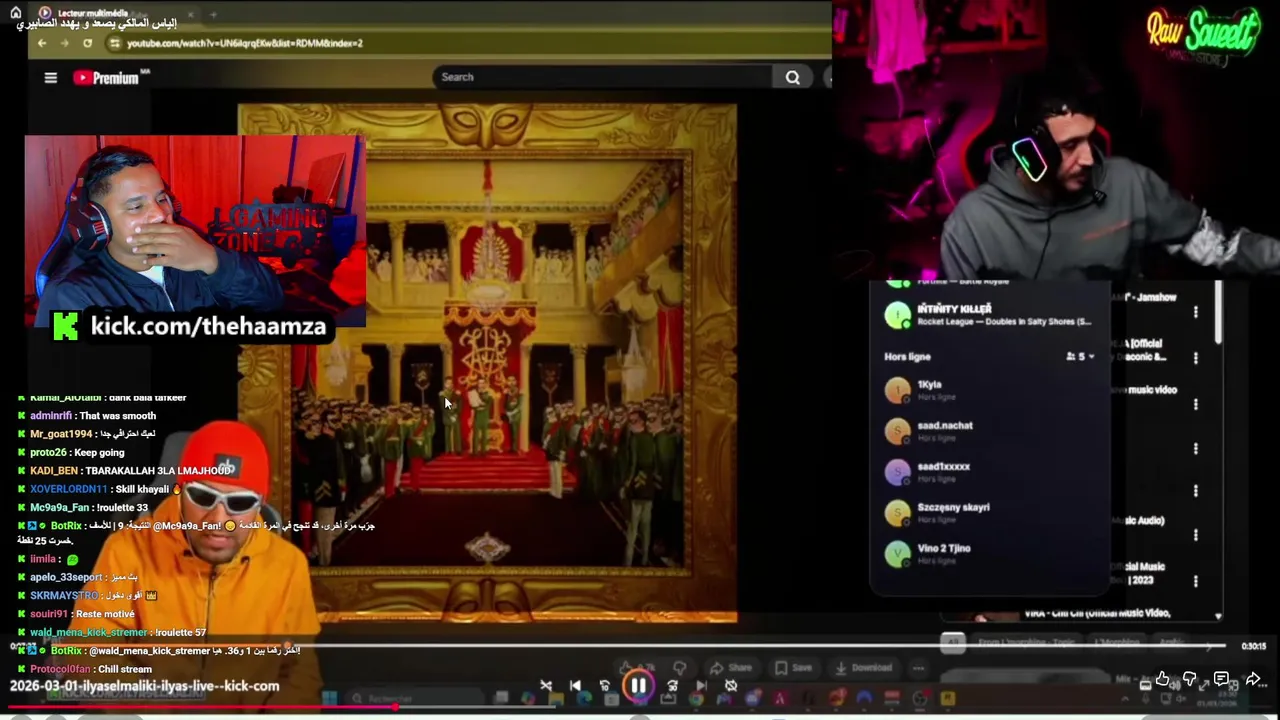Screen dimensions: 1280x720
Task: Click the green Kick logo icon
Action: [x=66, y=326]
